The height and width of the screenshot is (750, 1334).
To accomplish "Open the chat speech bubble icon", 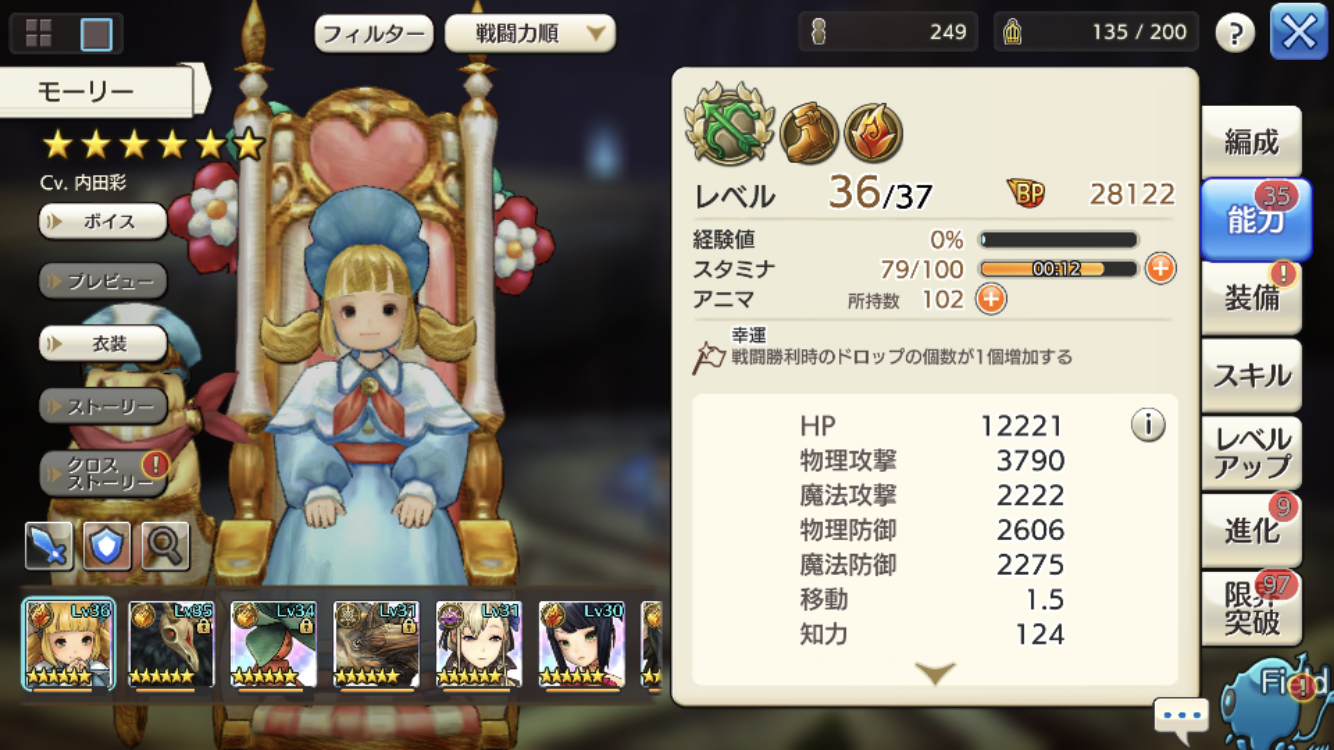I will [x=1181, y=716].
